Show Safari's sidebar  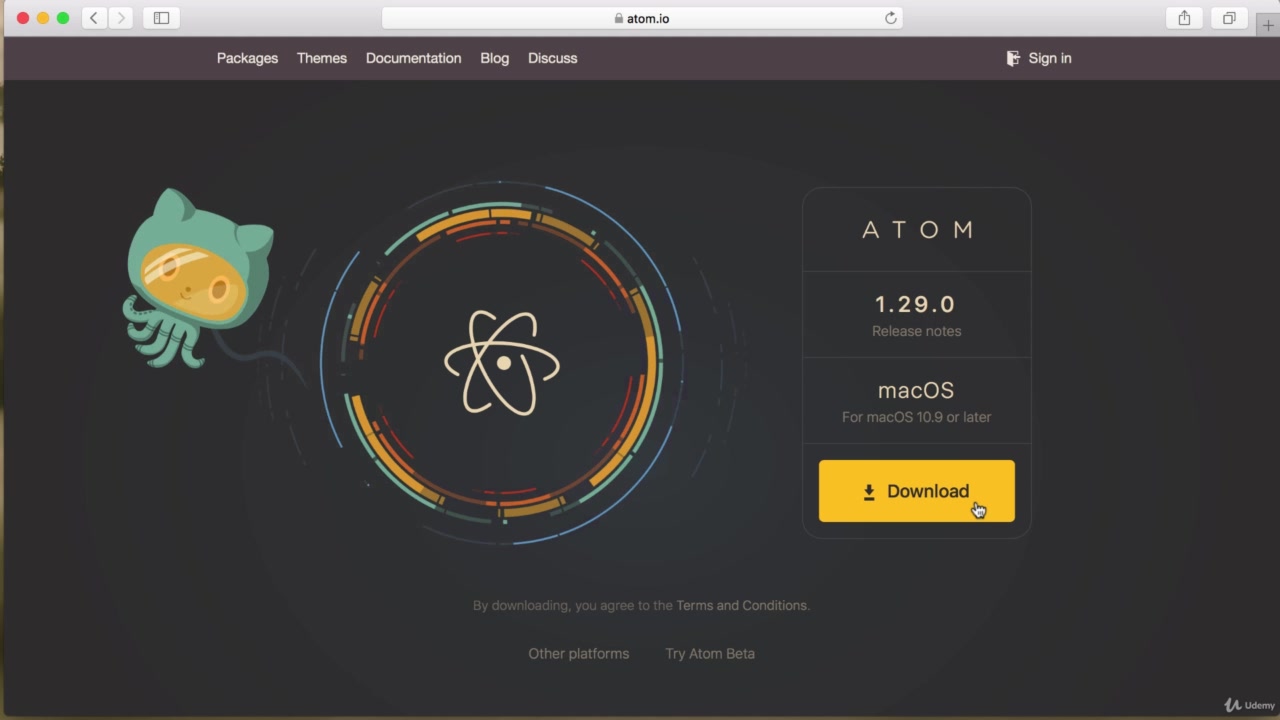(x=161, y=18)
